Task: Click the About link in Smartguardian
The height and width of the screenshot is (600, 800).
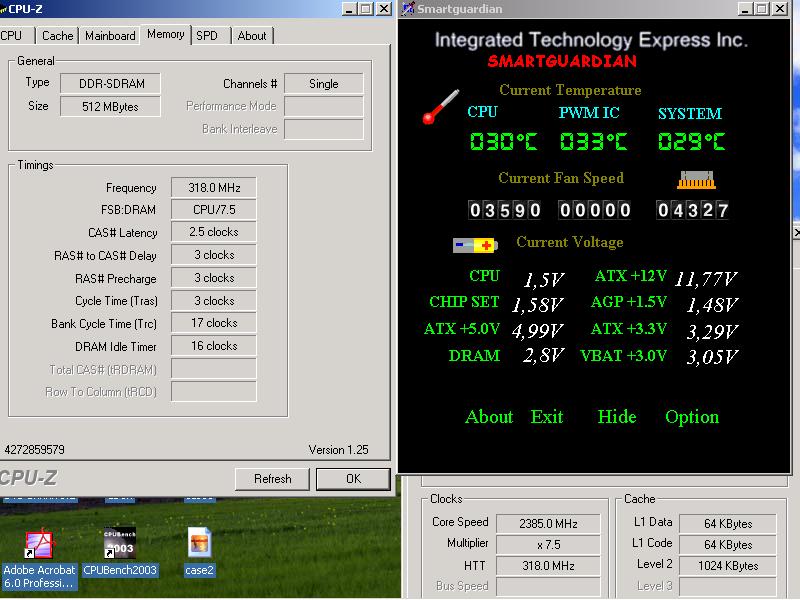Action: (489, 417)
